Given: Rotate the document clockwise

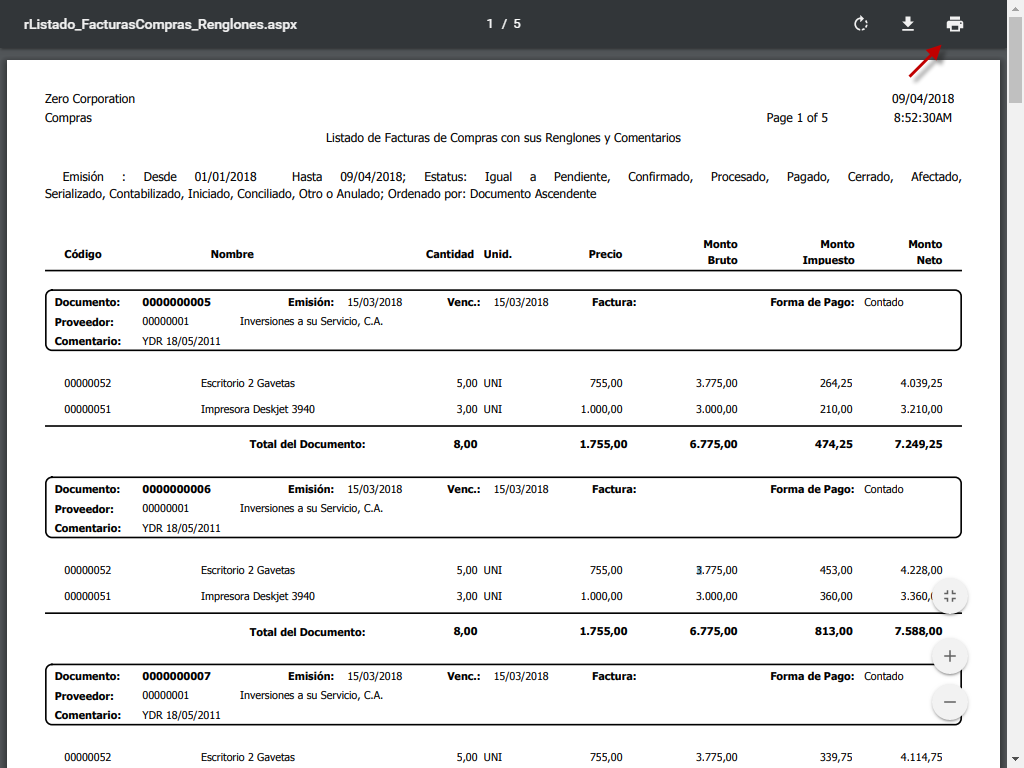Looking at the screenshot, I should tap(861, 24).
